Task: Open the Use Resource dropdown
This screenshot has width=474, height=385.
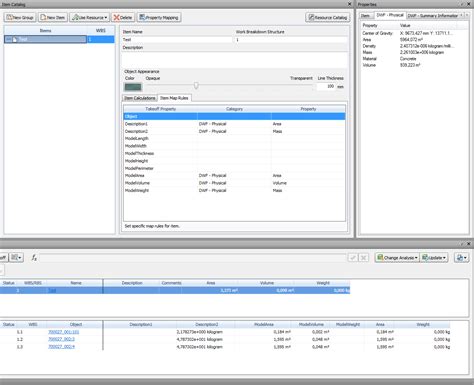Action: coord(90,17)
